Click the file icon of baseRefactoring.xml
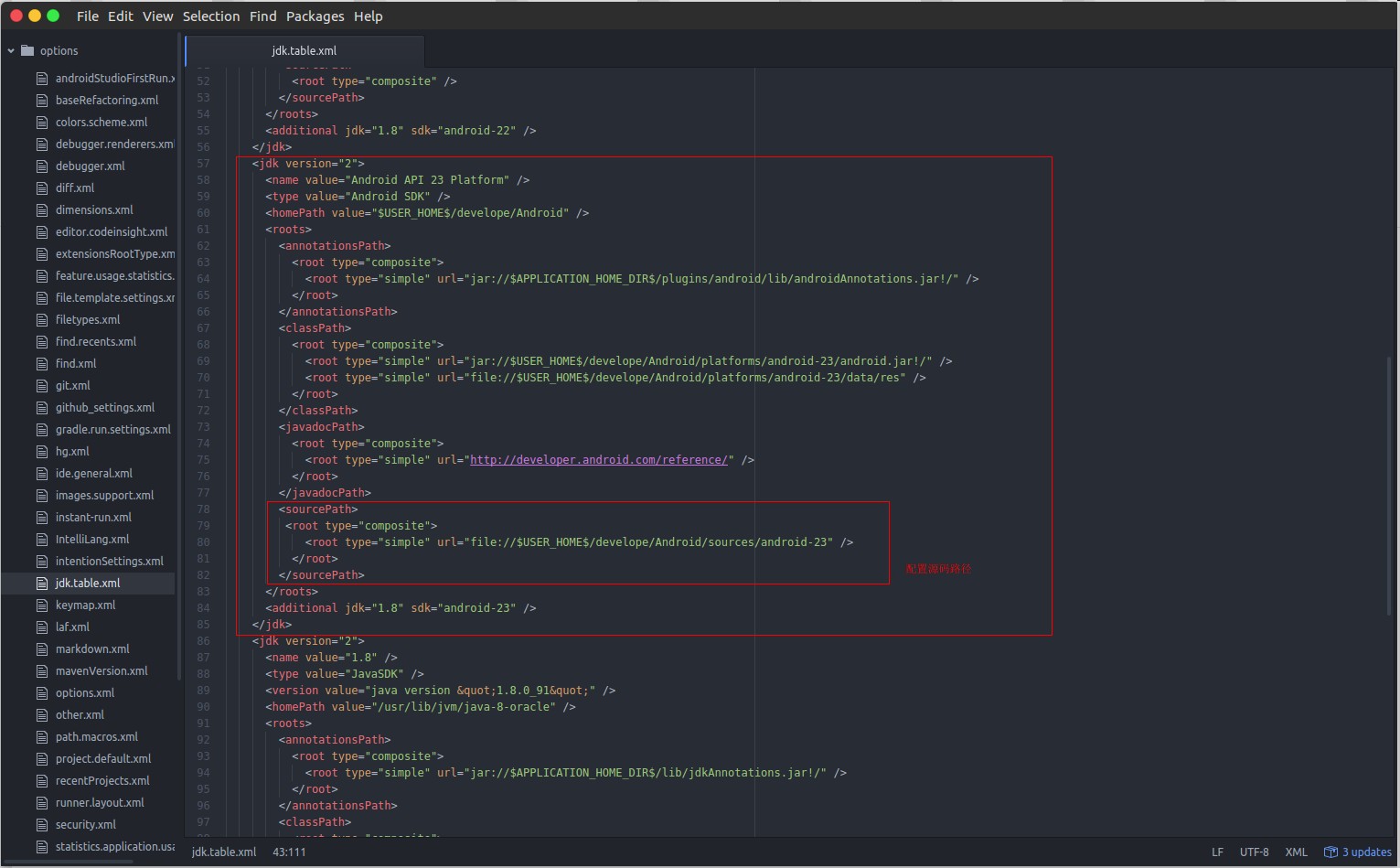This screenshot has height=868, width=1400. click(42, 101)
